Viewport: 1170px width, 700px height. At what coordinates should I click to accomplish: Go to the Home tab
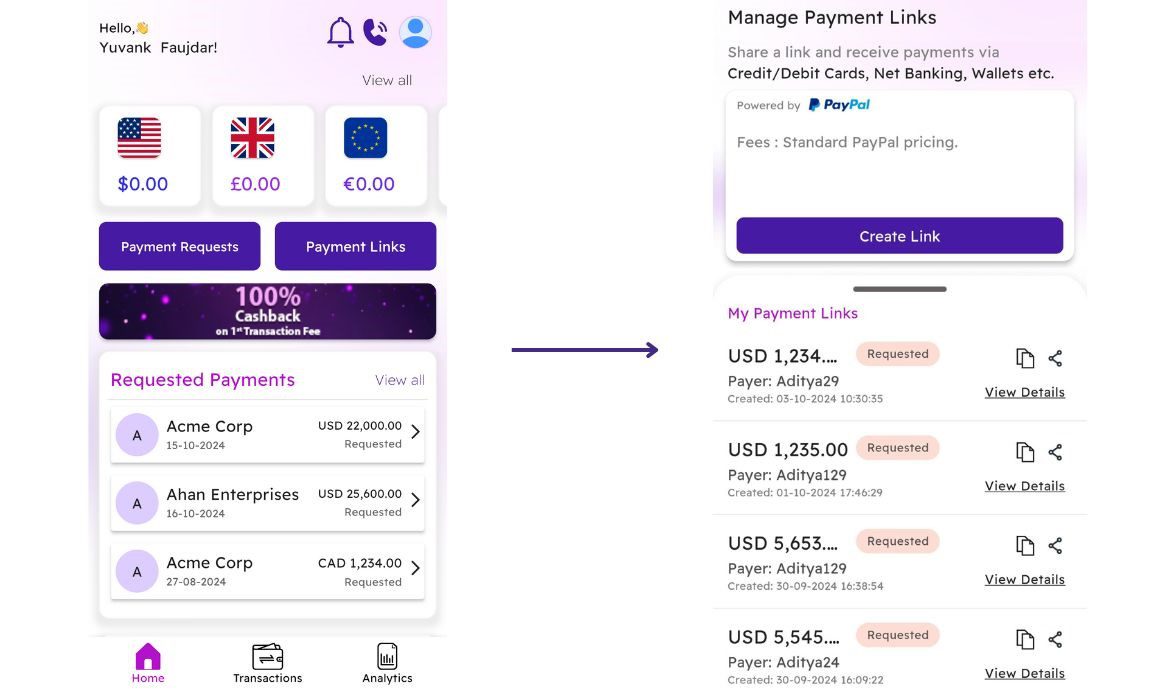click(x=148, y=663)
